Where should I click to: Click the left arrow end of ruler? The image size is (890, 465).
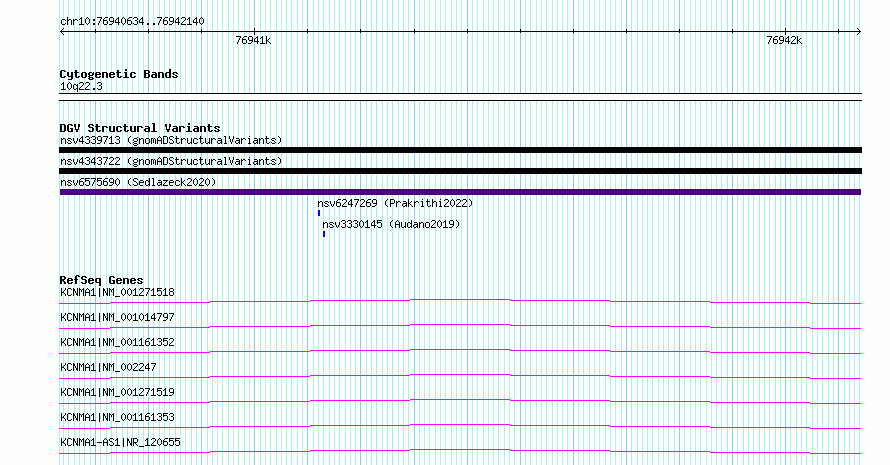coord(62,32)
